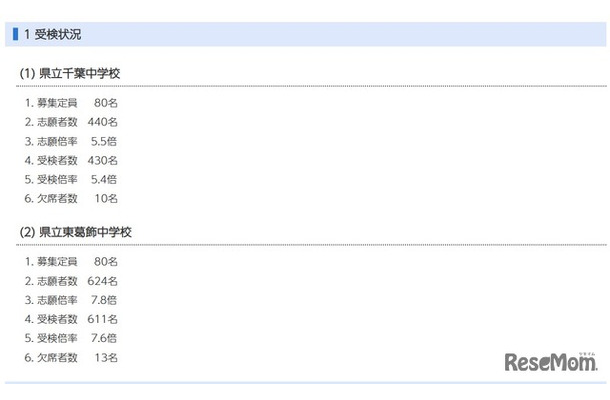The width and height of the screenshot is (610, 400).
Task: Select the 7.6倍 exam ratio
Action: [104, 338]
